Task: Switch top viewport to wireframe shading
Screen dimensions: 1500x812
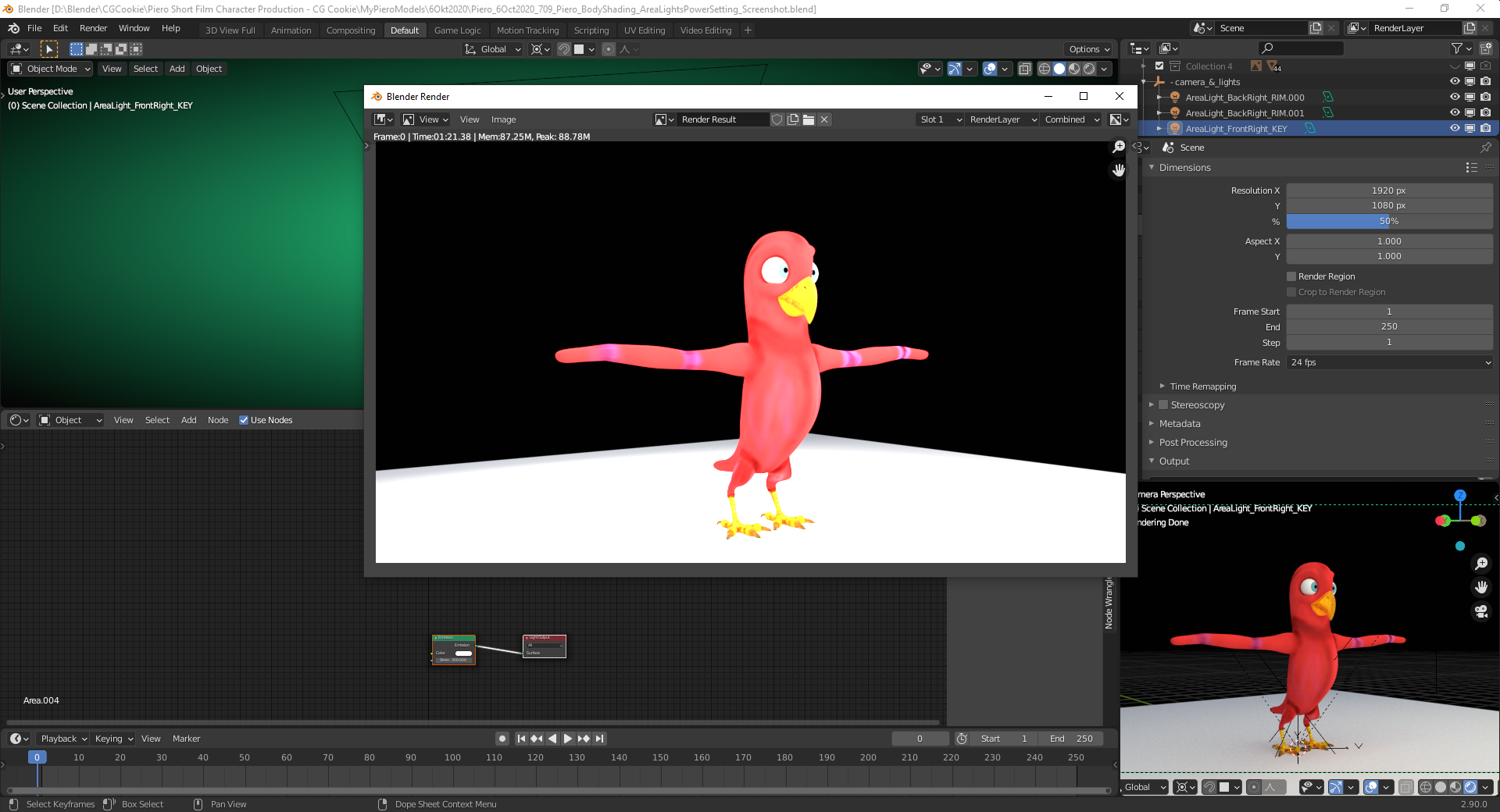Action: click(1045, 69)
